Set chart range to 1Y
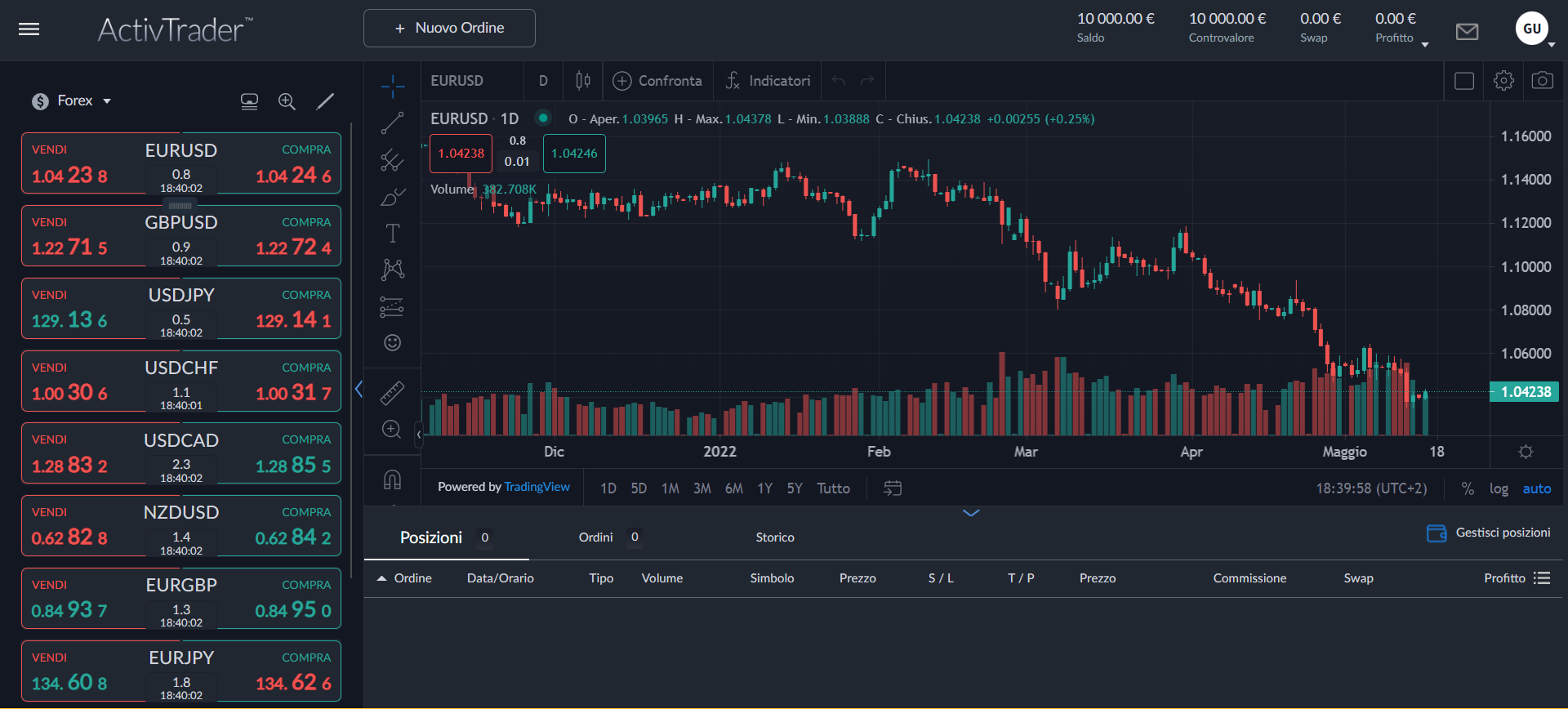Image resolution: width=1568 pixels, height=709 pixels. (764, 488)
